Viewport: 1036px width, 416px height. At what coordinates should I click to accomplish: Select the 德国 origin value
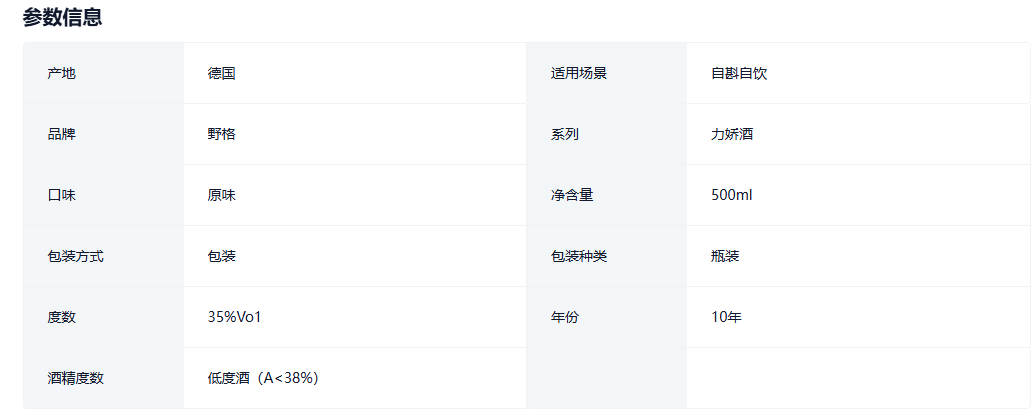pos(222,73)
